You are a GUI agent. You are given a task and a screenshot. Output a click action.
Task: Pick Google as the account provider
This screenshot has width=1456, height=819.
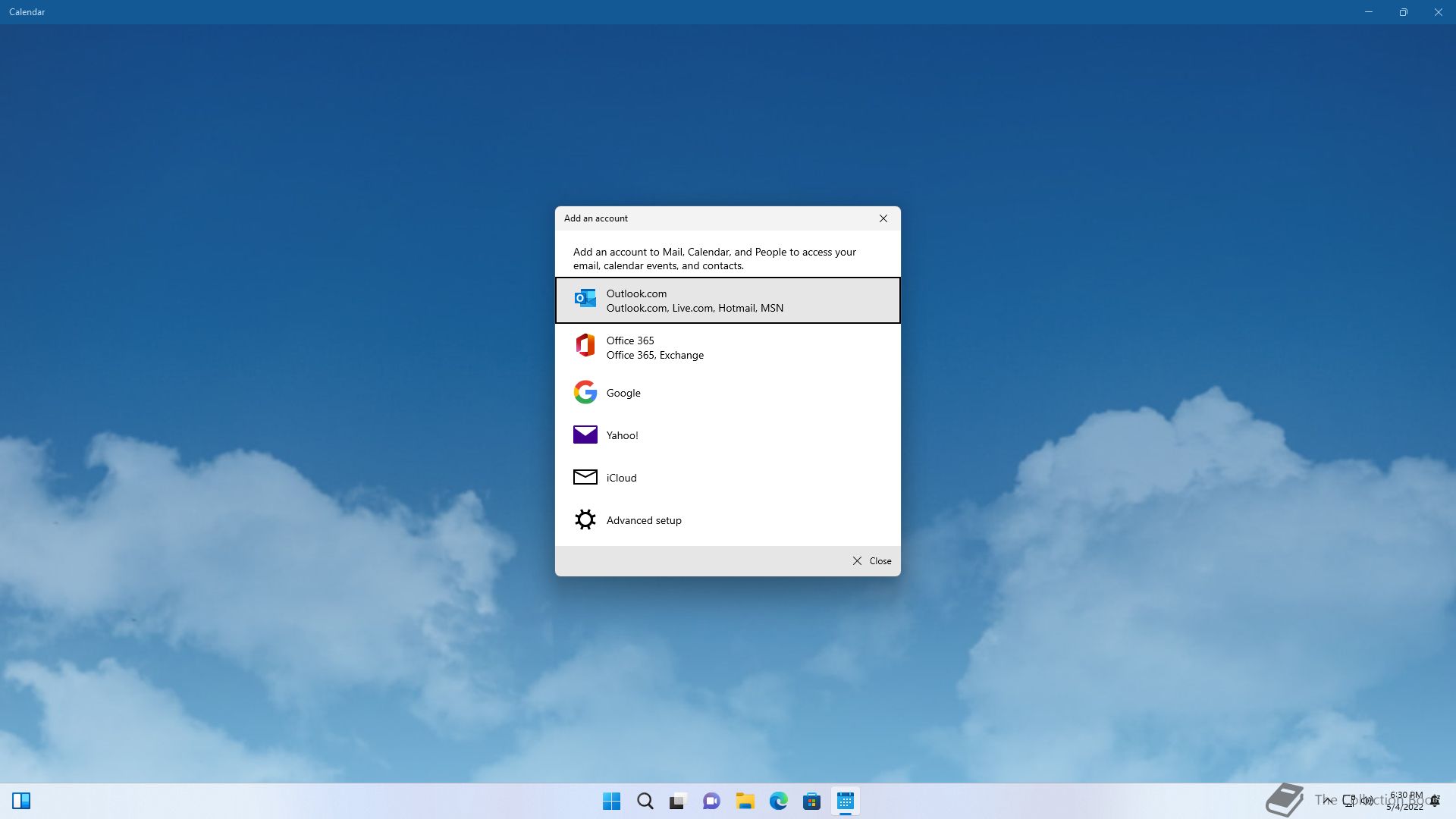pos(727,393)
